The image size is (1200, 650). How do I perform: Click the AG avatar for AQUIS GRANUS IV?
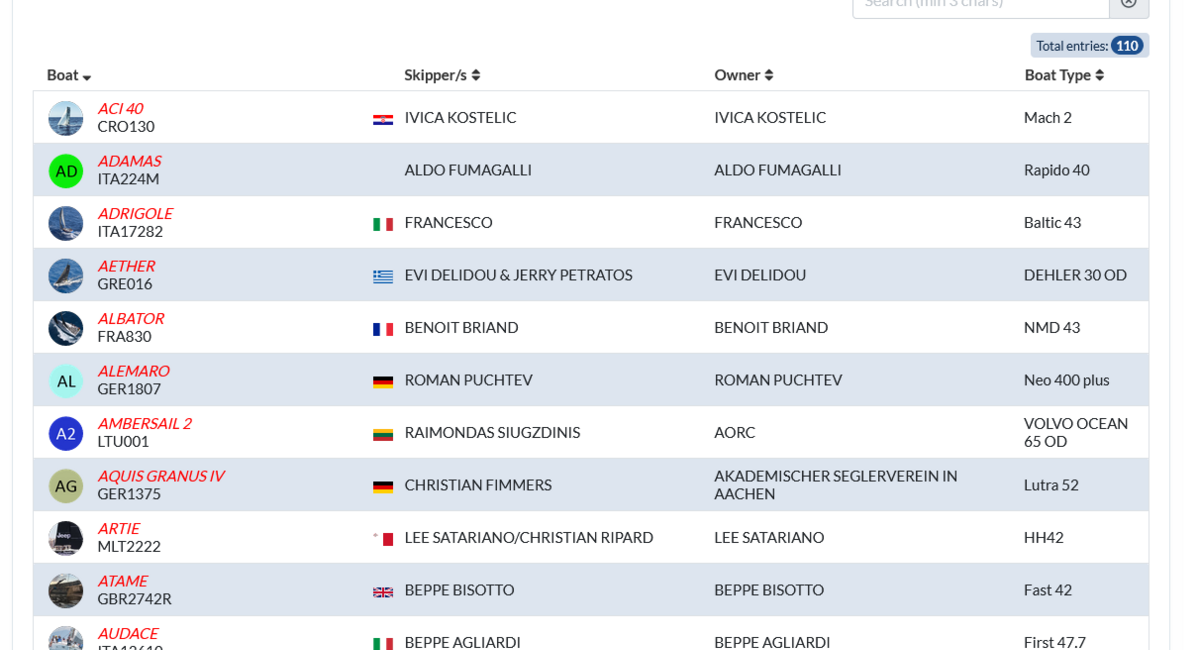coord(66,486)
